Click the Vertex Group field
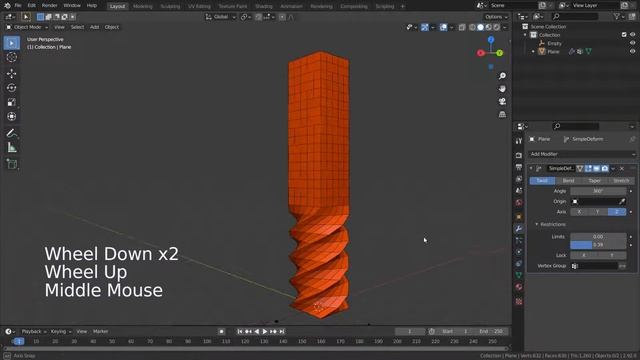This screenshot has width=640, height=360. (594, 266)
